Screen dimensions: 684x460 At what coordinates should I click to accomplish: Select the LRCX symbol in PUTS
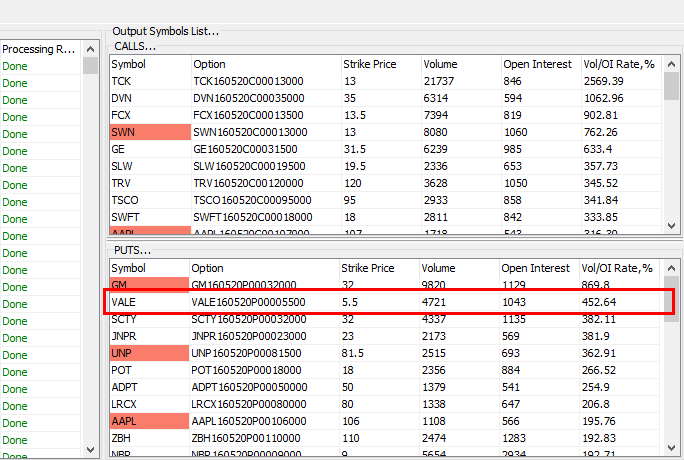[123, 404]
